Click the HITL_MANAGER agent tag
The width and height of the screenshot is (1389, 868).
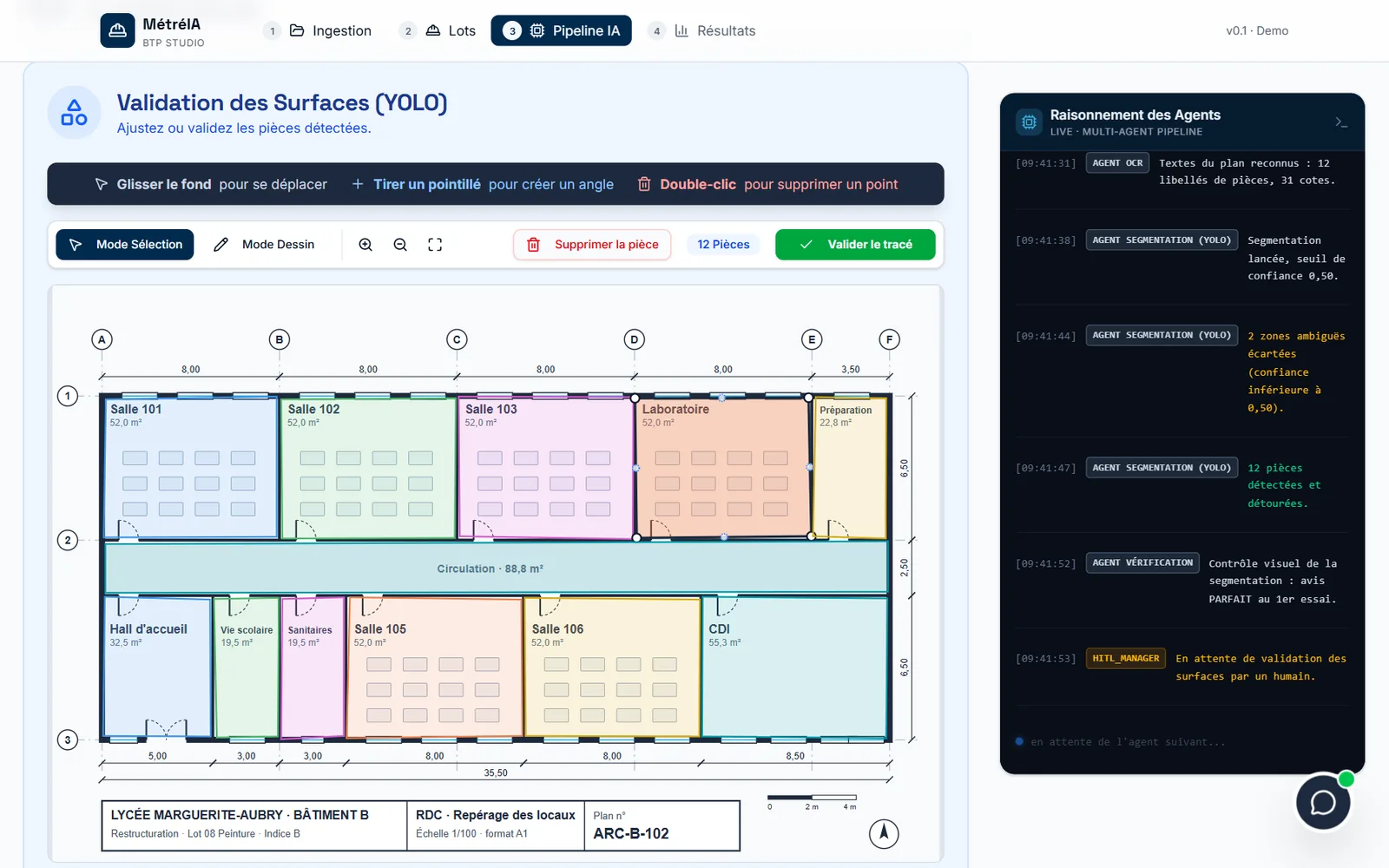click(1125, 658)
